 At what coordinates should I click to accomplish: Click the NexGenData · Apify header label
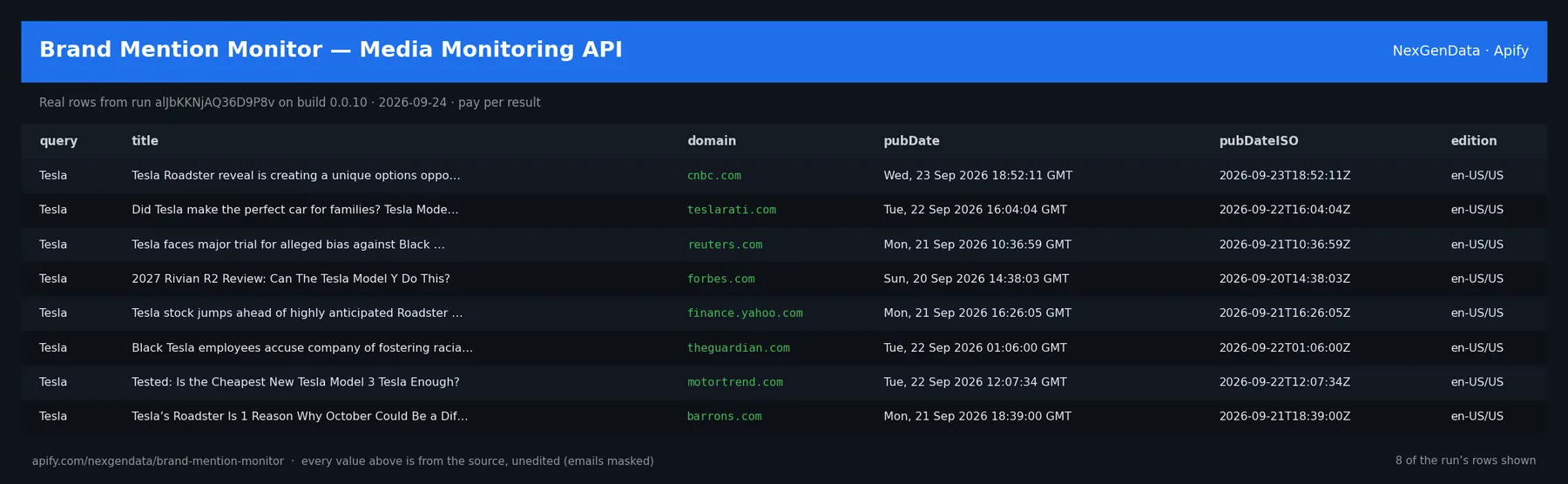click(1460, 50)
